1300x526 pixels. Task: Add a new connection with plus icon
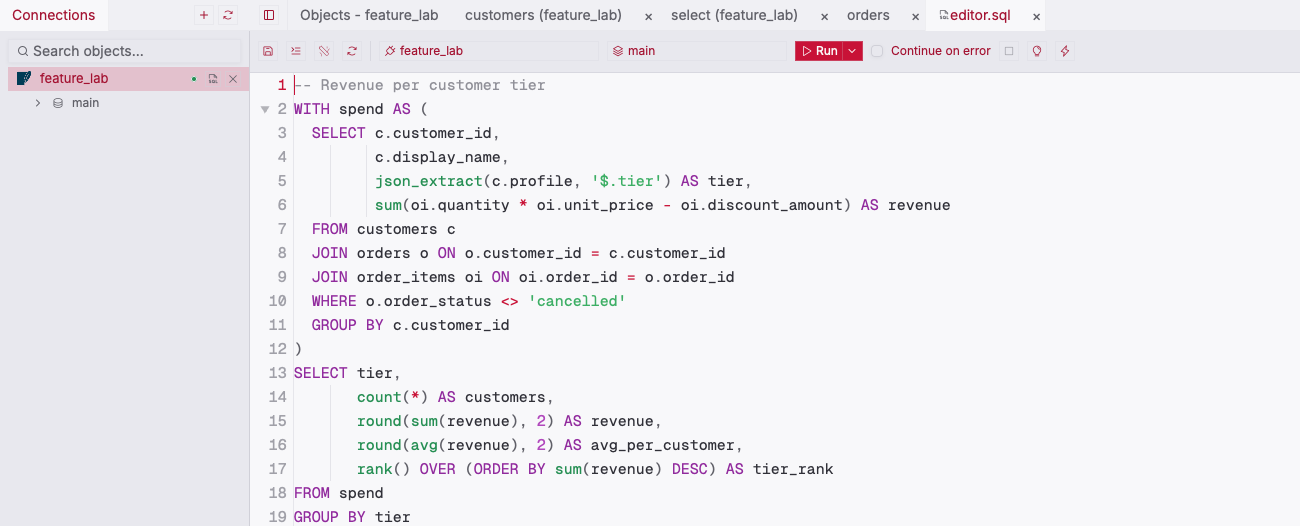click(204, 15)
